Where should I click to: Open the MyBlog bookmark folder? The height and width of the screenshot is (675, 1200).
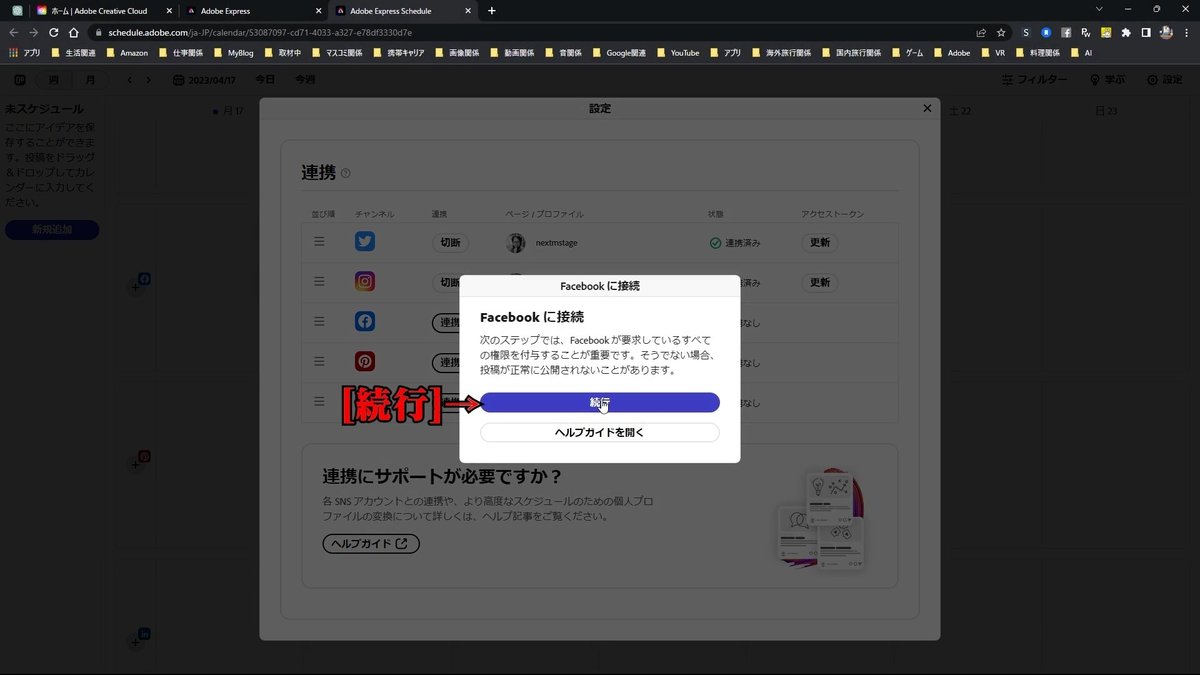click(x=233, y=52)
